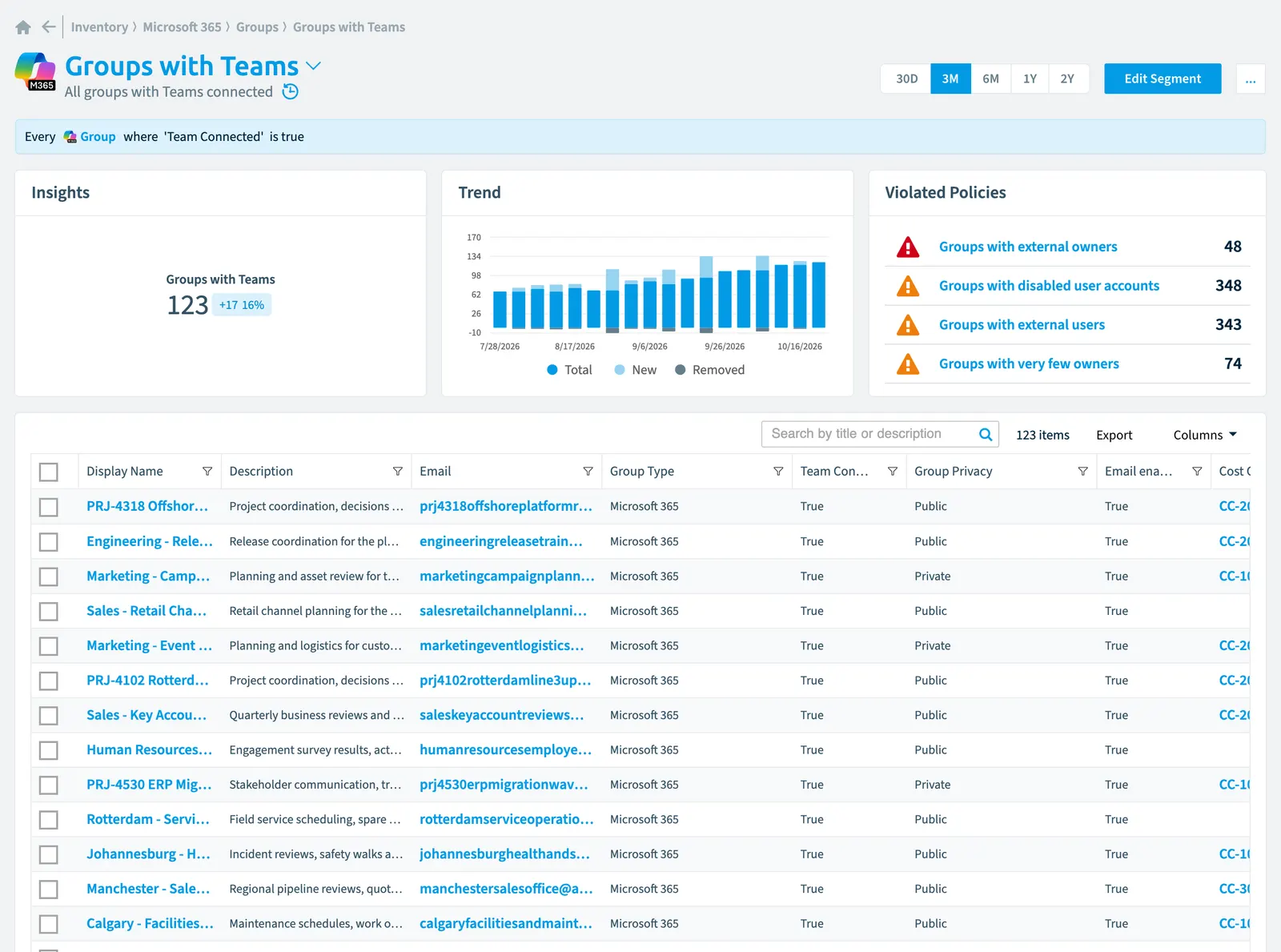Open filter icon on Display Name column
Image resolution: width=1281 pixels, height=952 pixels.
pyautogui.click(x=207, y=472)
